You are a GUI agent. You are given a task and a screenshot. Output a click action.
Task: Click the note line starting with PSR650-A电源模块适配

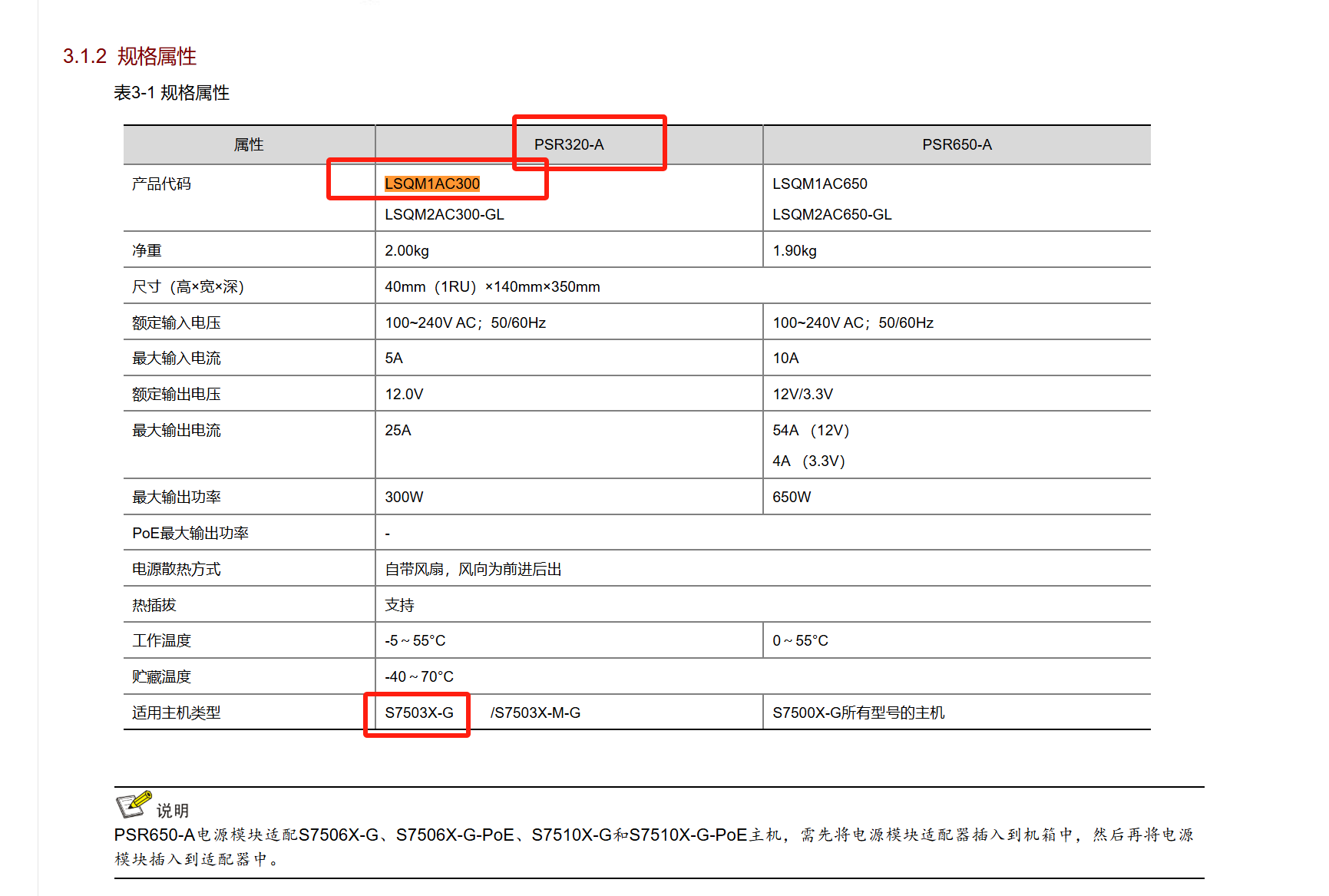[x=654, y=835]
